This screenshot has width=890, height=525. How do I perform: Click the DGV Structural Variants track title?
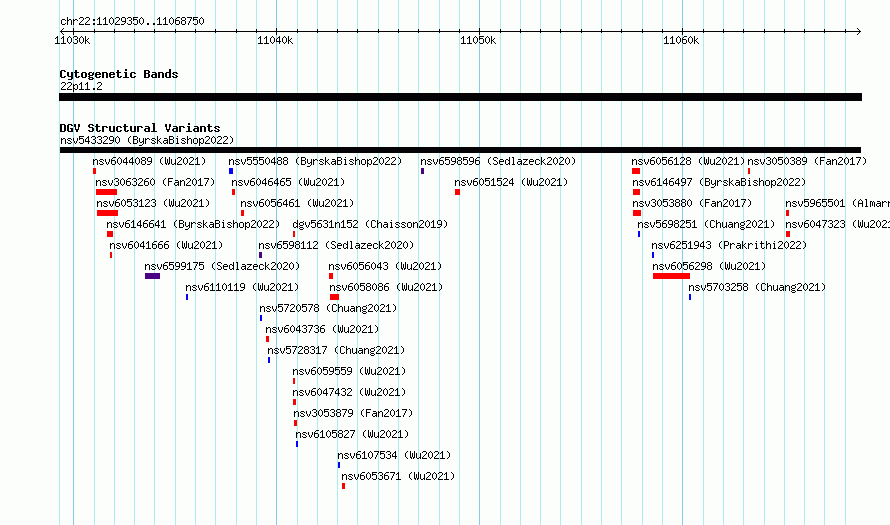140,128
